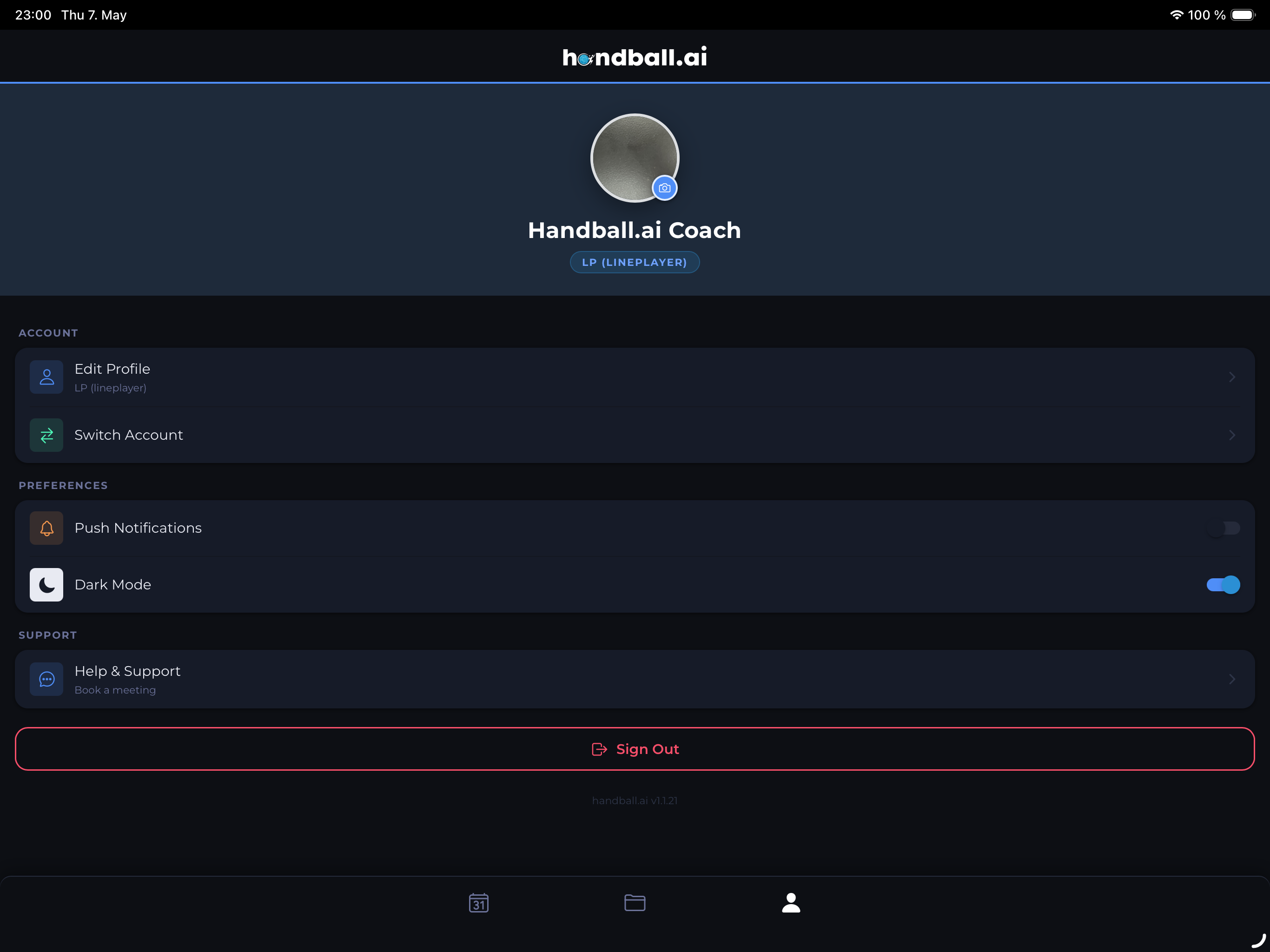Click the Push Notifications label
Viewport: 1270px width, 952px height.
139,528
